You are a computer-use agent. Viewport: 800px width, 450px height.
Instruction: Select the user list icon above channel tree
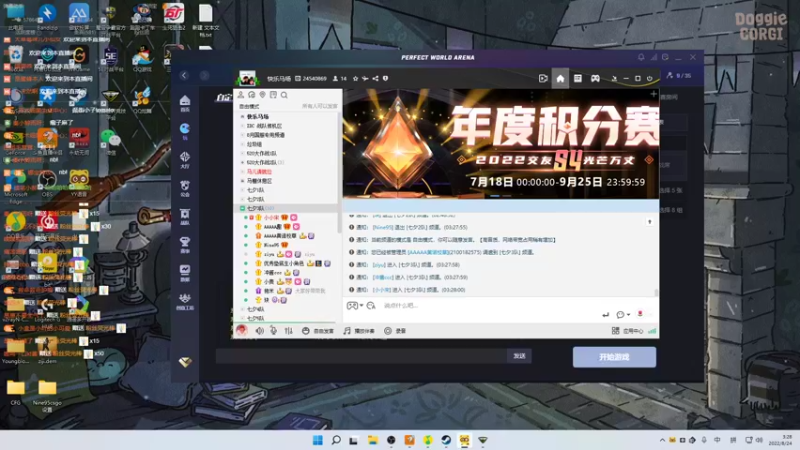click(x=241, y=95)
